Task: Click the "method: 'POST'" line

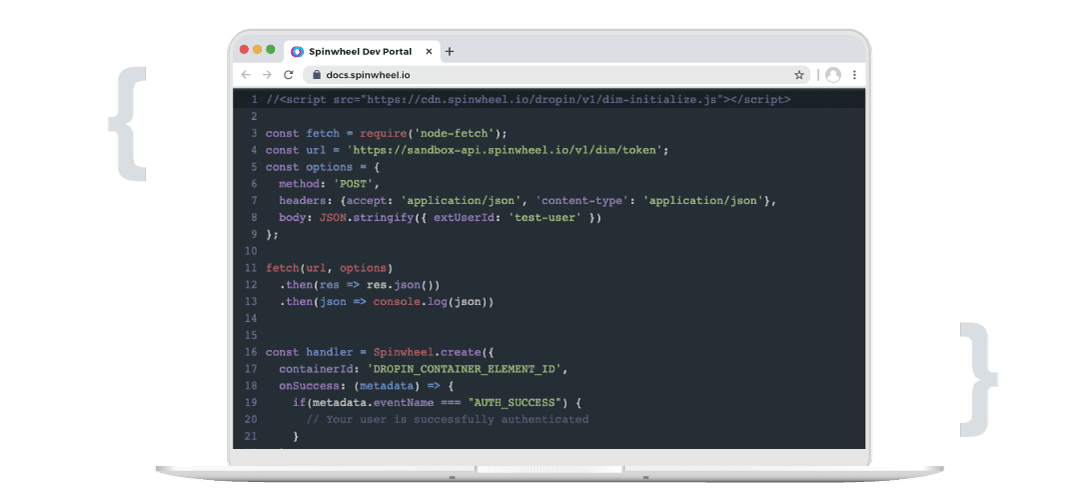Action: tap(329, 184)
